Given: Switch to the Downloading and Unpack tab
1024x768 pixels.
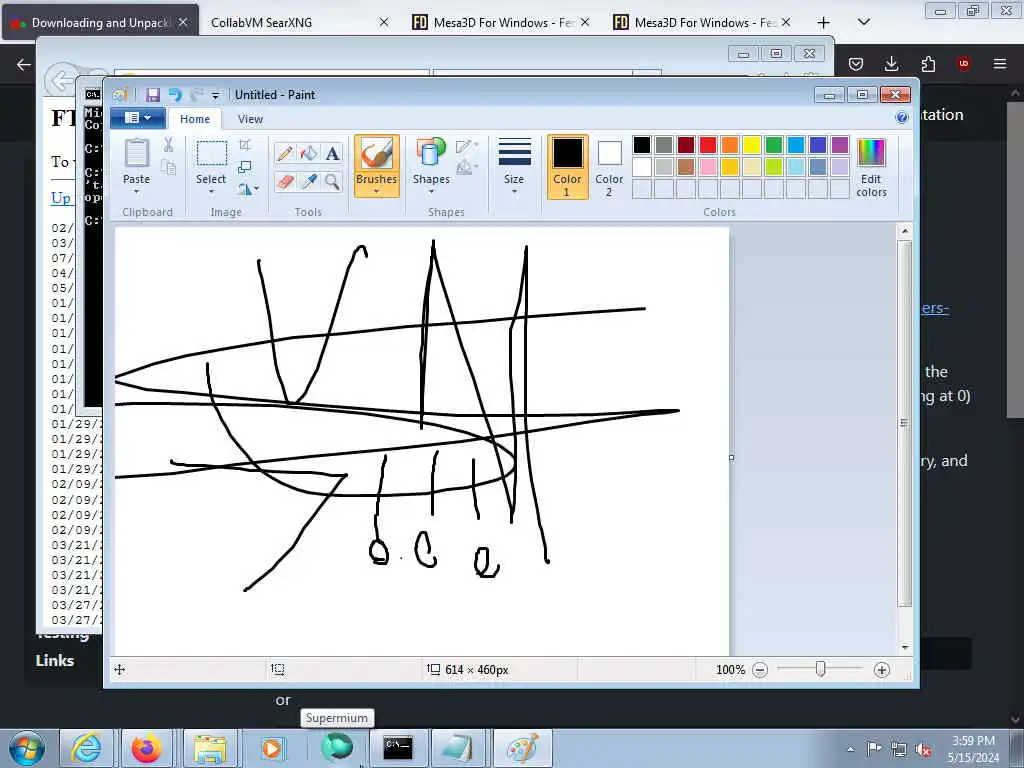Looking at the screenshot, I should click(x=101, y=22).
